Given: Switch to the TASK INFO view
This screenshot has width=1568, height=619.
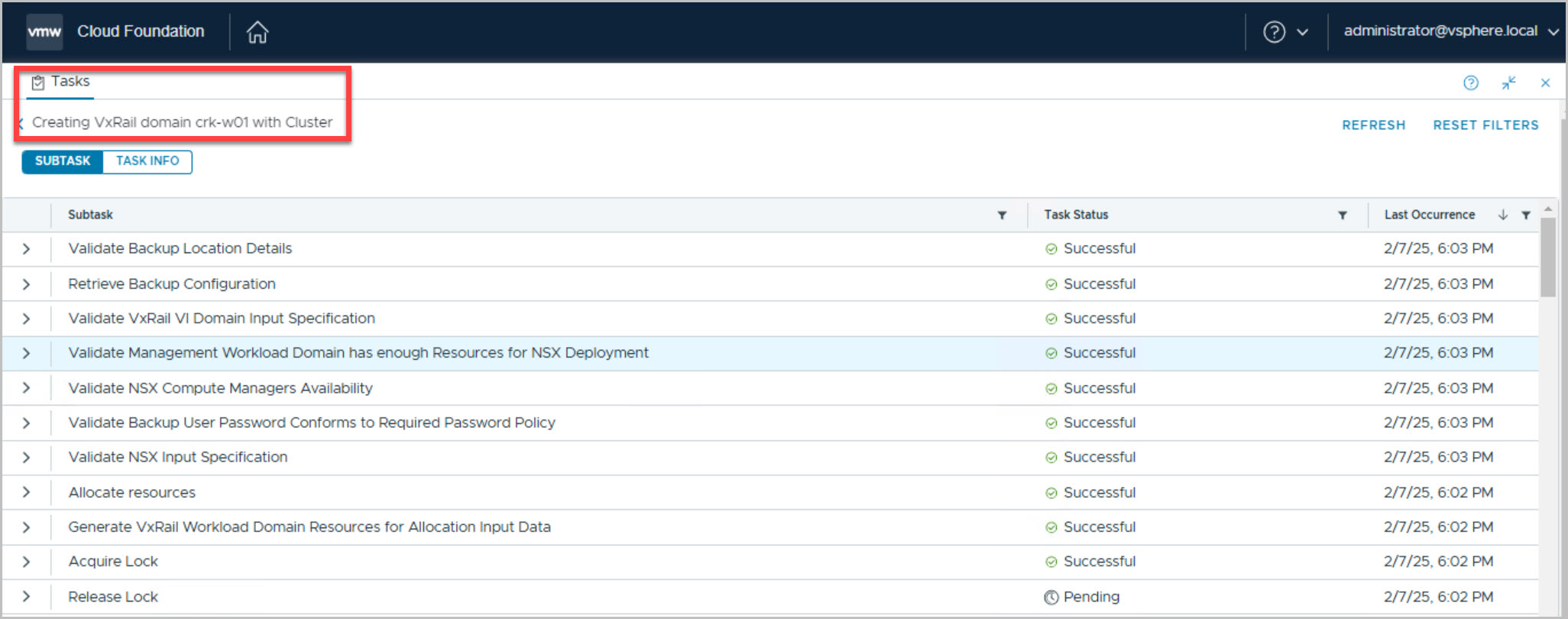Looking at the screenshot, I should [147, 161].
